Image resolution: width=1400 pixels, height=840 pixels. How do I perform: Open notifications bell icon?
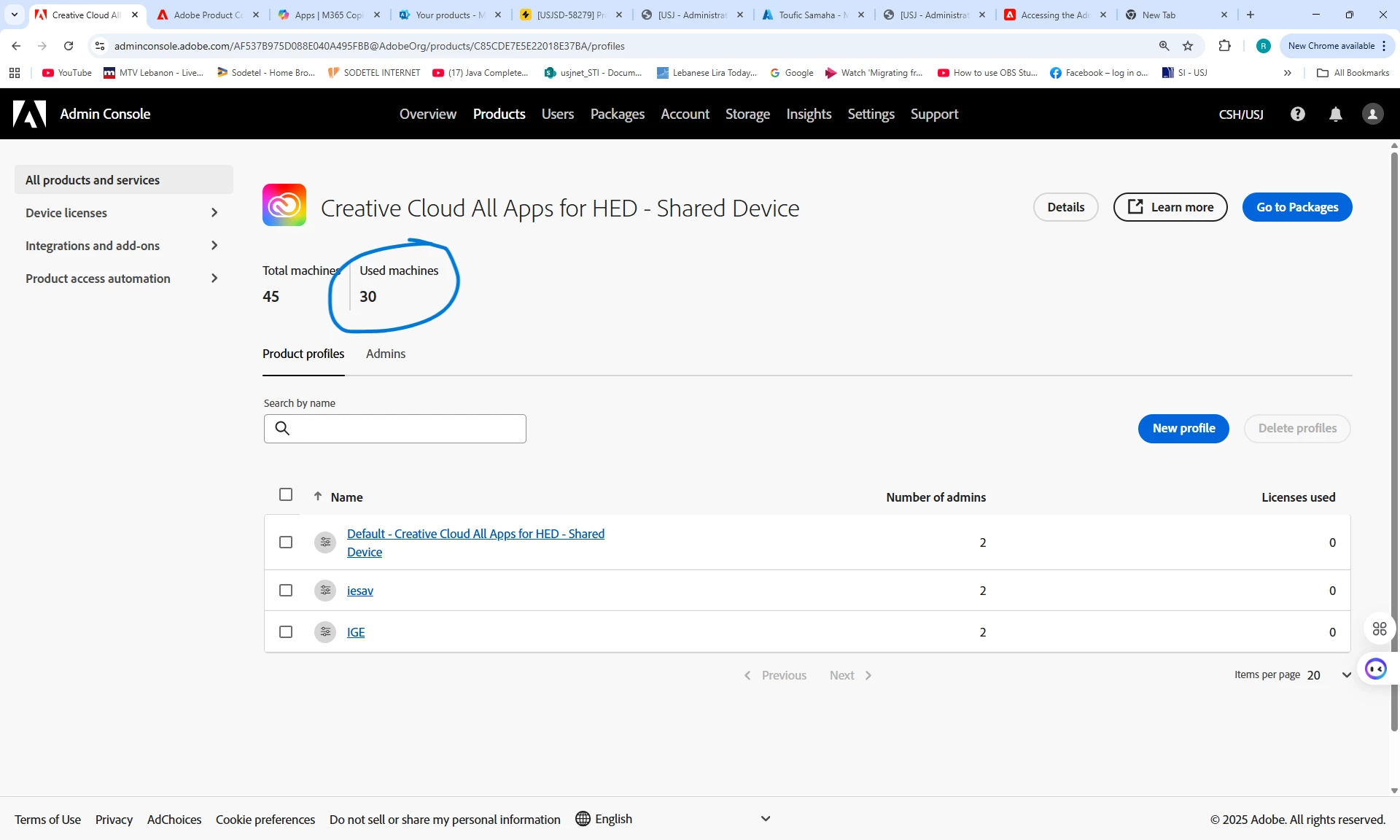[1336, 114]
